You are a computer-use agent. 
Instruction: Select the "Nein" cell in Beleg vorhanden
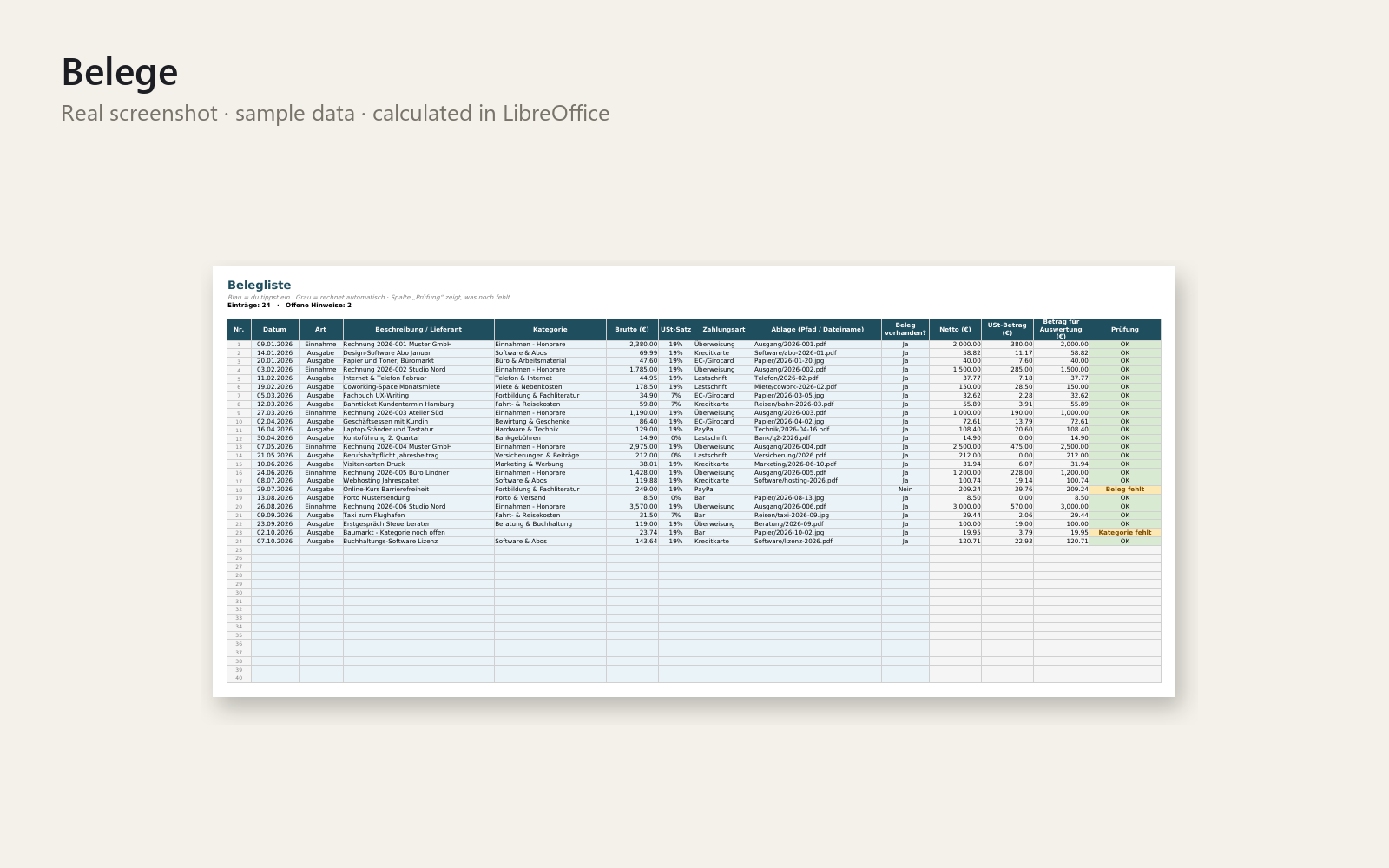905,490
